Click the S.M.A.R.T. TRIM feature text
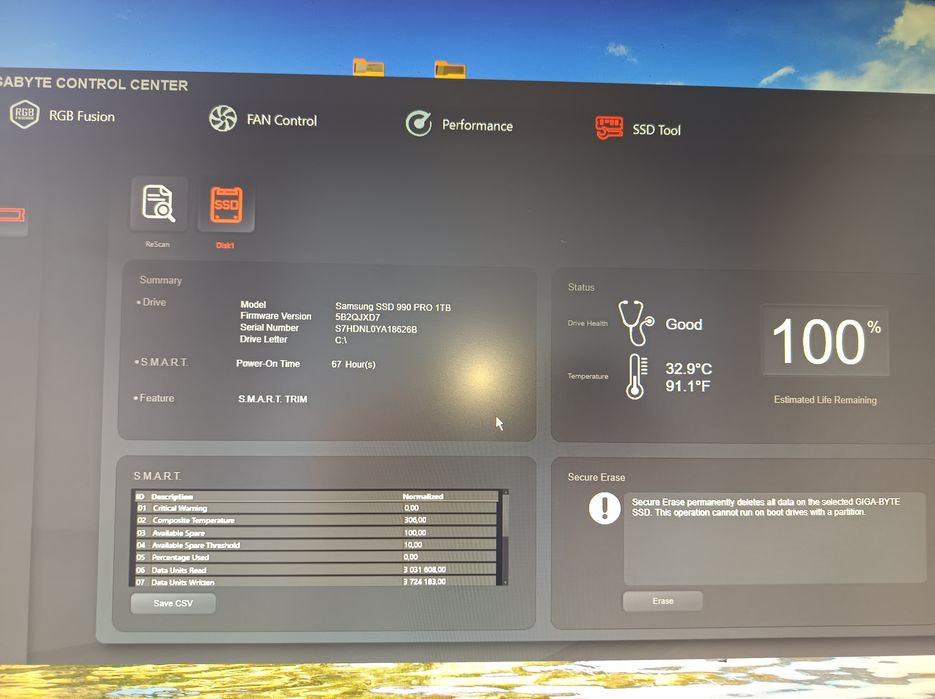The image size is (935, 699). point(273,399)
